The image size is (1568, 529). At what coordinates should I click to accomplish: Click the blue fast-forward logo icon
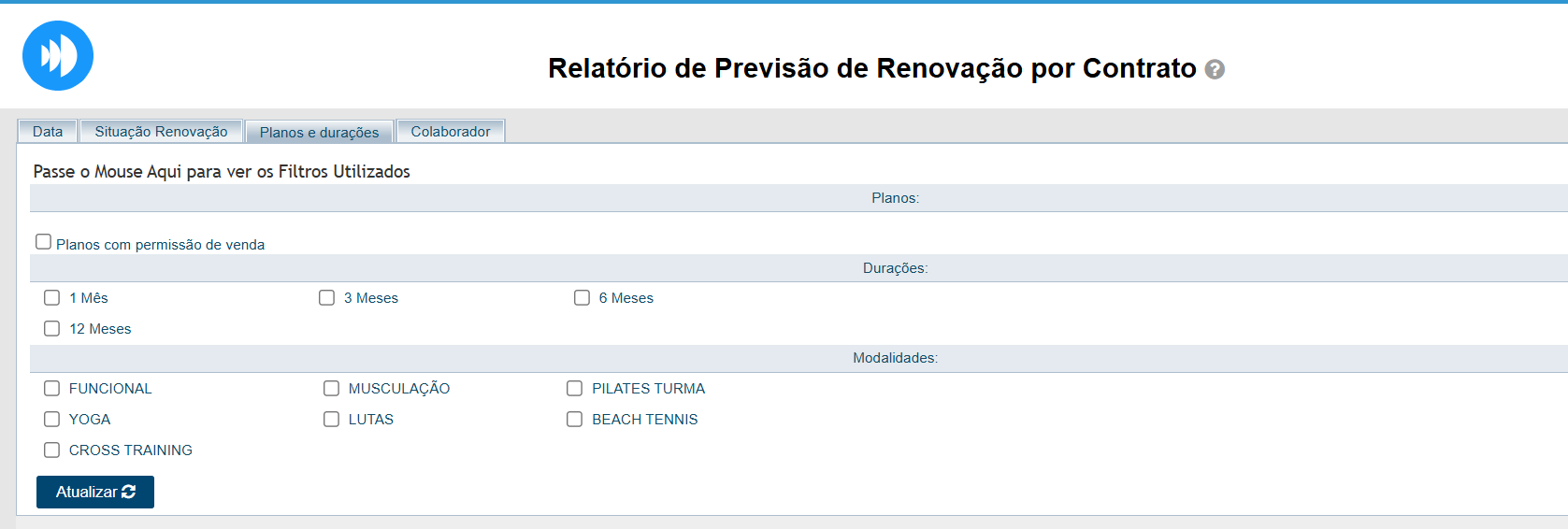pos(58,56)
